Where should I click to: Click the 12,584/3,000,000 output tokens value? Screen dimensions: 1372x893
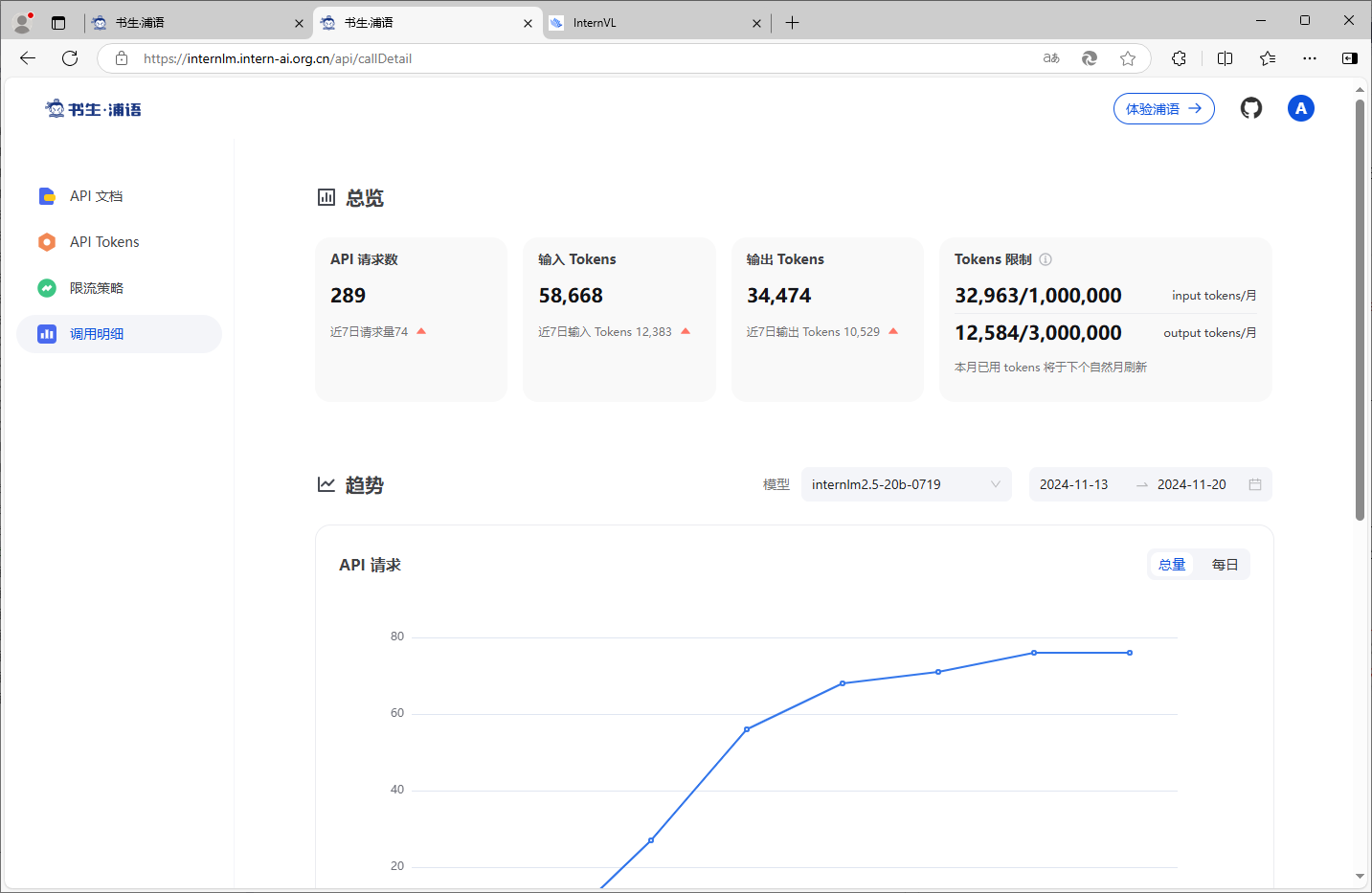1038,333
